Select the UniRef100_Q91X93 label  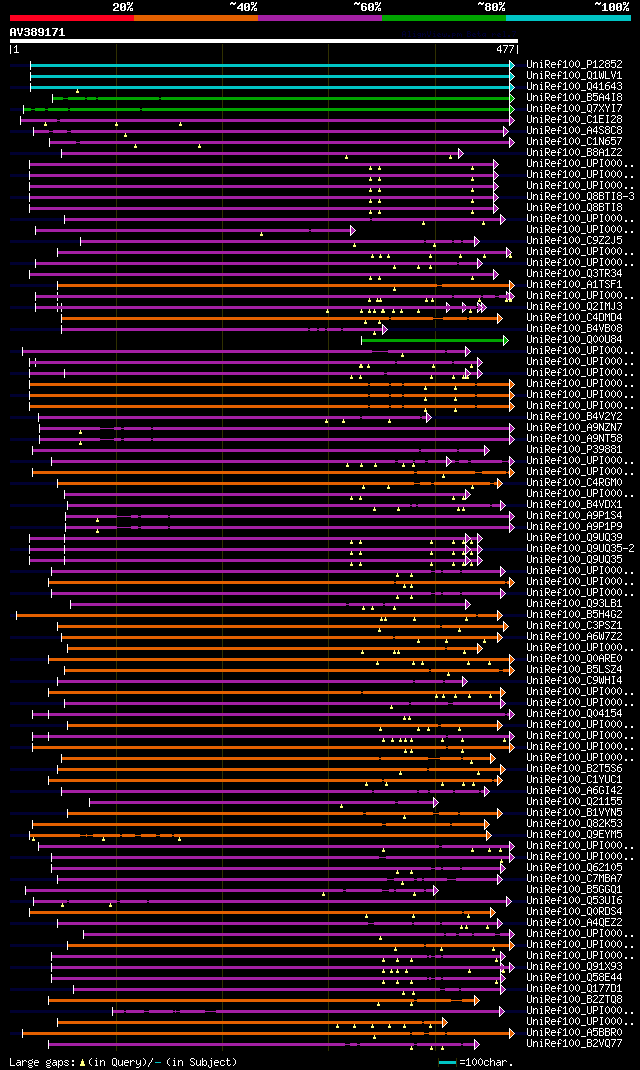tap(574, 966)
